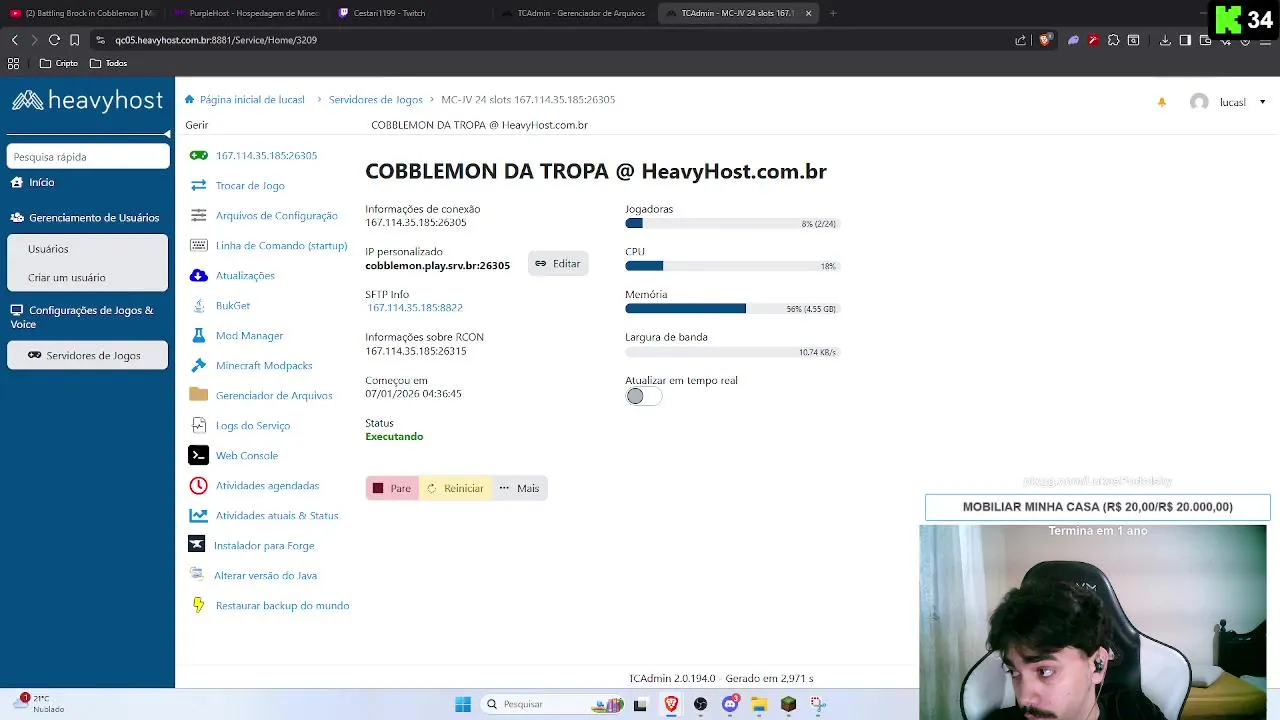Click the Atividades atuais & Status chart icon

coord(198,515)
